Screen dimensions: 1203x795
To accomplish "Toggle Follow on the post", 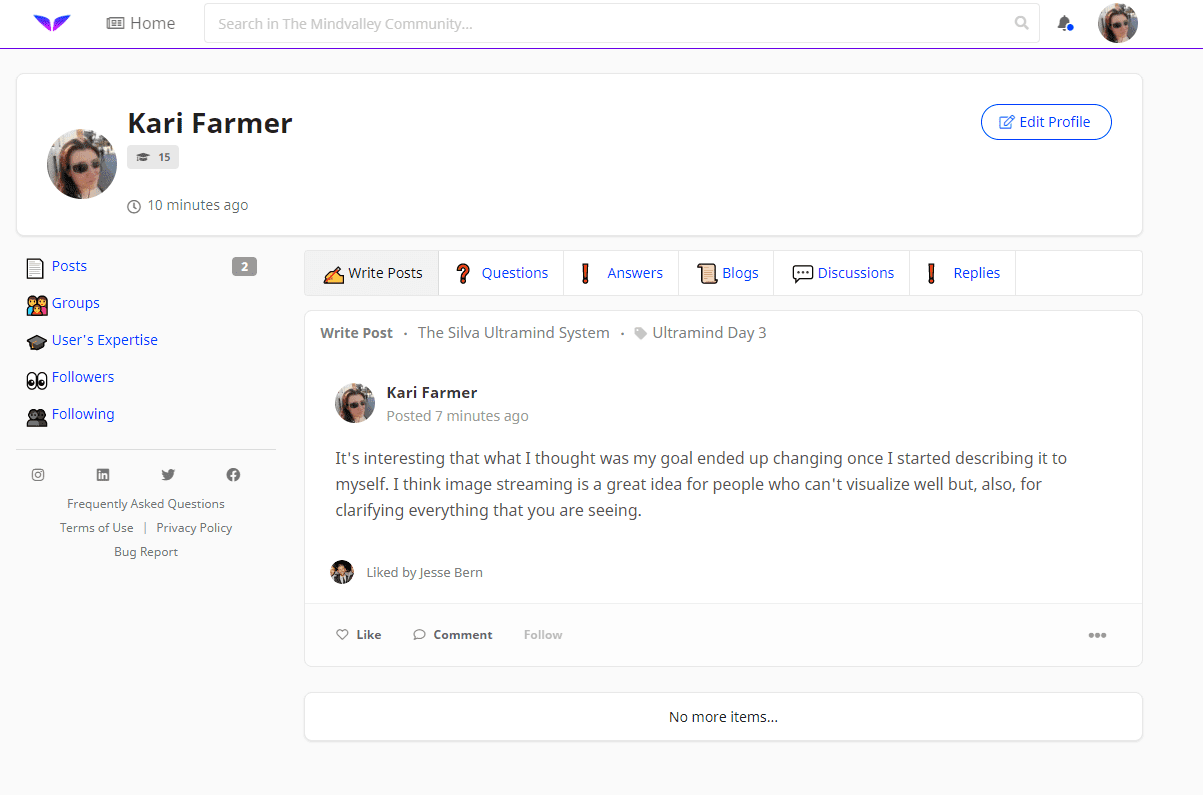I will [x=543, y=635].
